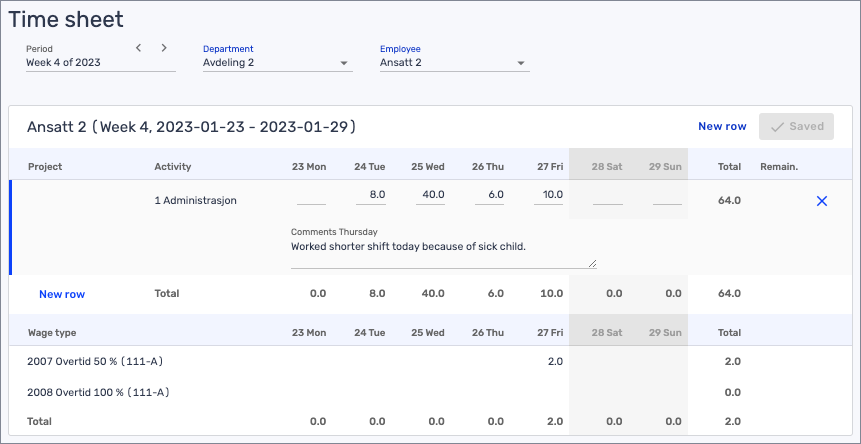Edit Tuesday hours field showing 8.0
This screenshot has height=444, width=861.
(370, 195)
